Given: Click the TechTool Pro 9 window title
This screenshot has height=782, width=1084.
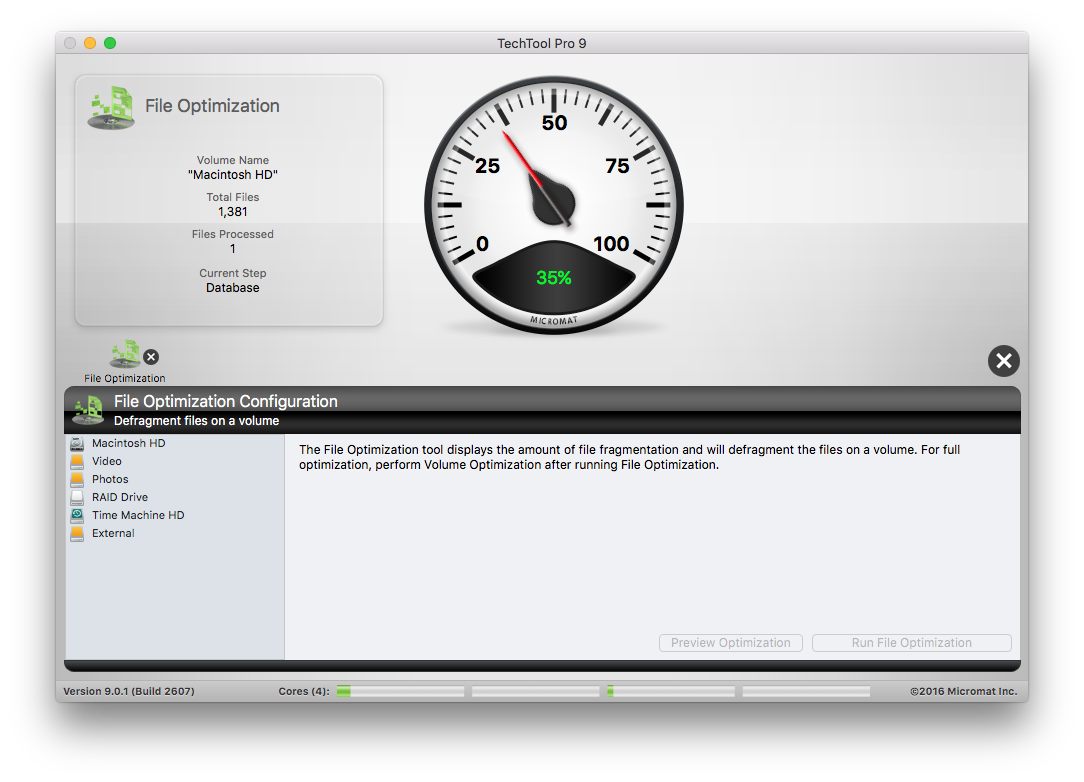Looking at the screenshot, I should tap(542, 44).
